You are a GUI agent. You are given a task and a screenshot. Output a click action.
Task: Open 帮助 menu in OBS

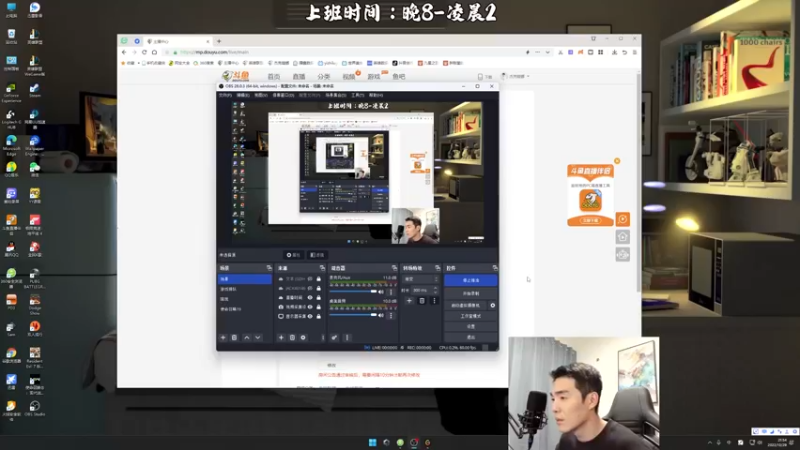376,95
